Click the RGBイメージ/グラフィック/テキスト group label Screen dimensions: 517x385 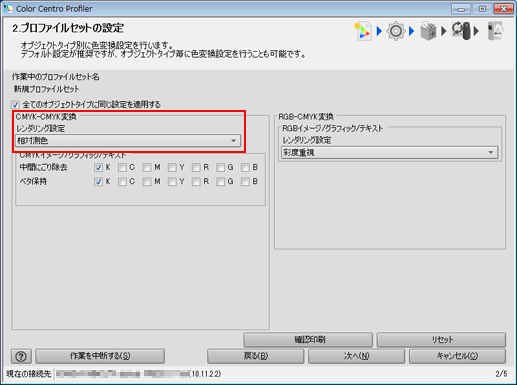333,128
